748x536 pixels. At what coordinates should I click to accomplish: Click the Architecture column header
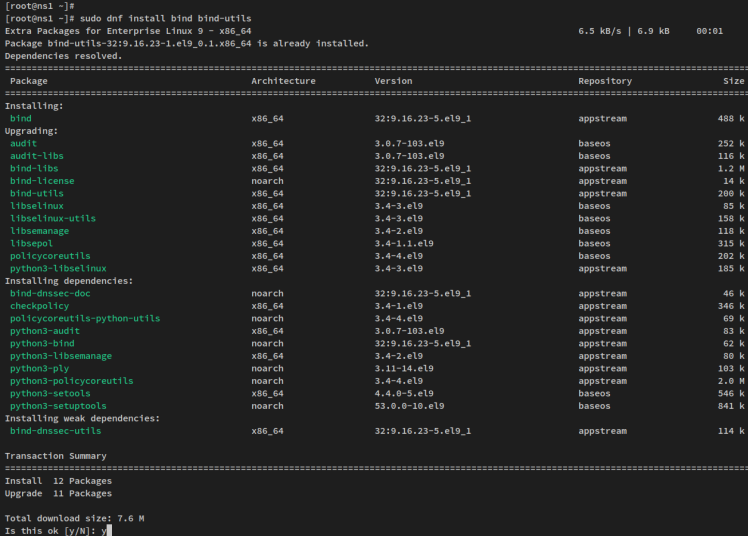(x=283, y=81)
